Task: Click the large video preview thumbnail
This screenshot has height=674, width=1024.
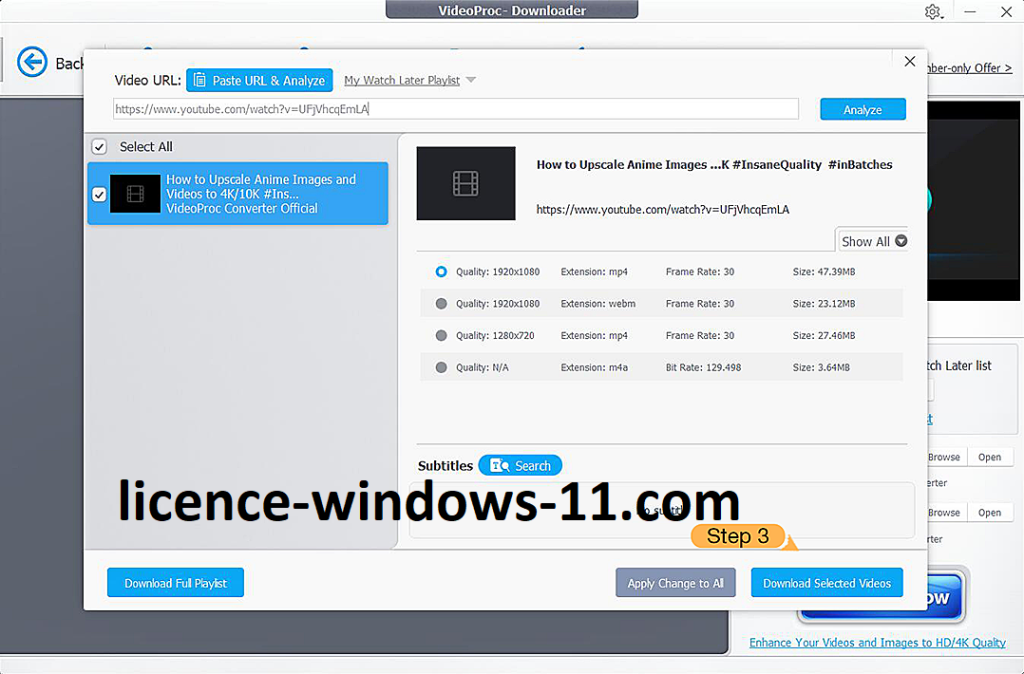Action: [466, 184]
